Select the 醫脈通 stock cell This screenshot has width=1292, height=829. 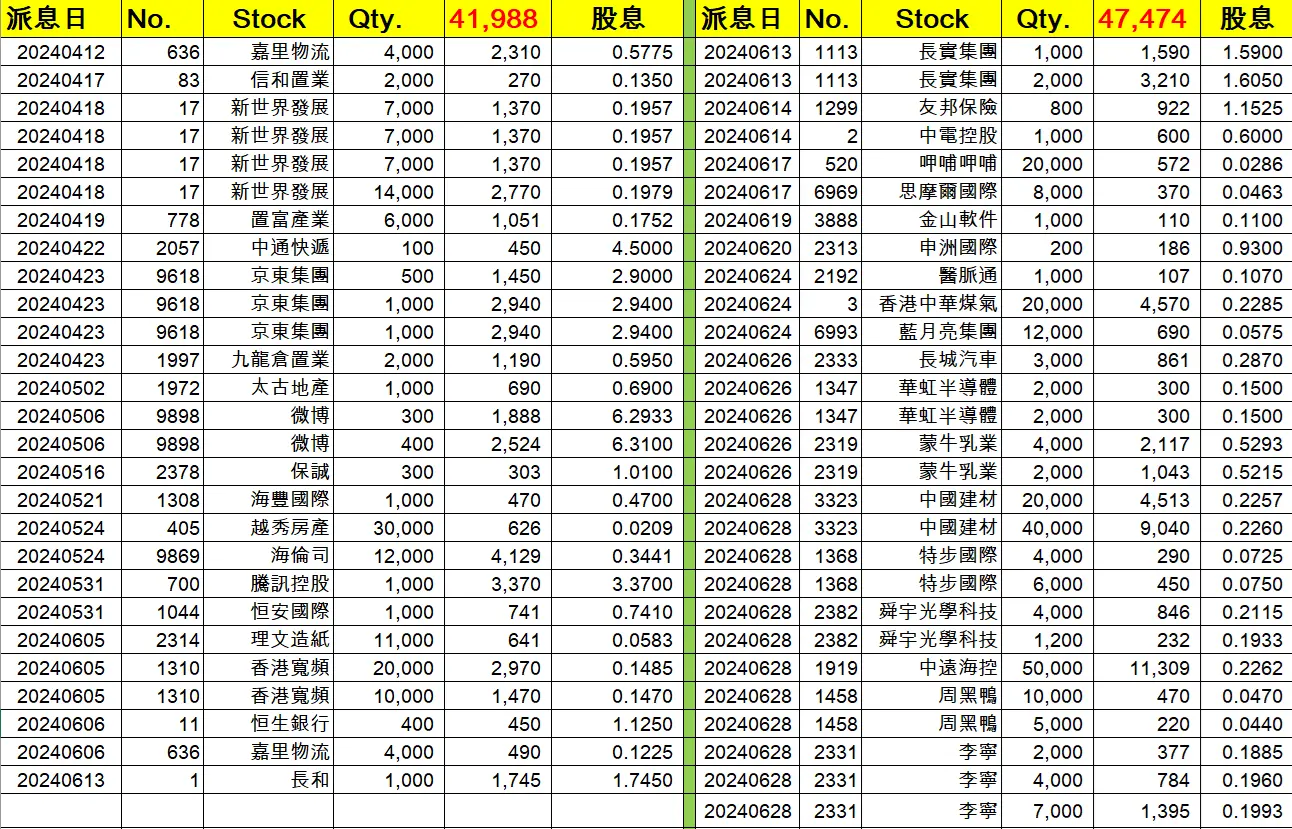point(932,276)
